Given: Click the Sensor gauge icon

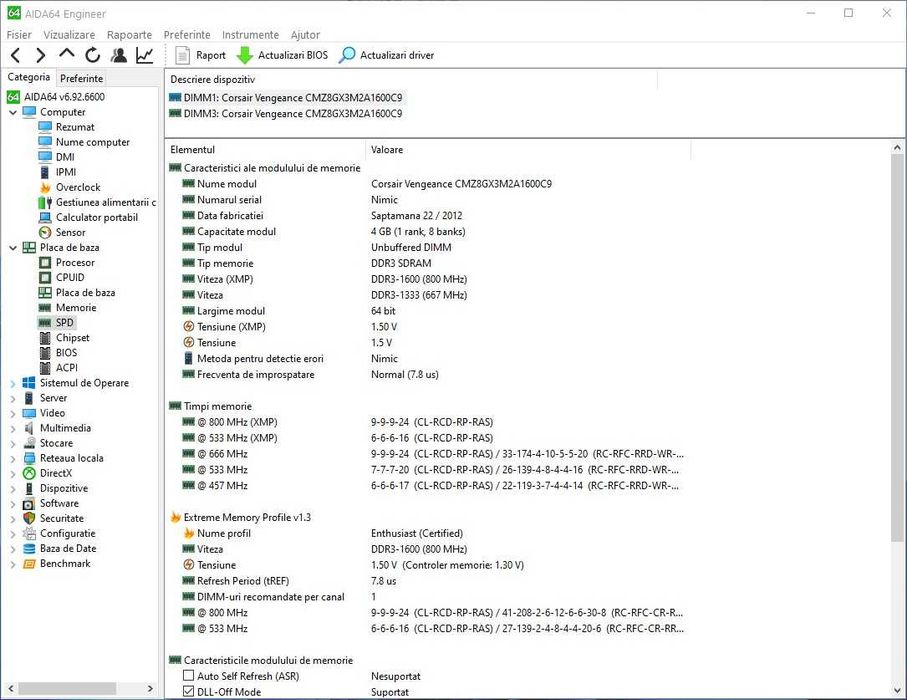Looking at the screenshot, I should tap(45, 232).
